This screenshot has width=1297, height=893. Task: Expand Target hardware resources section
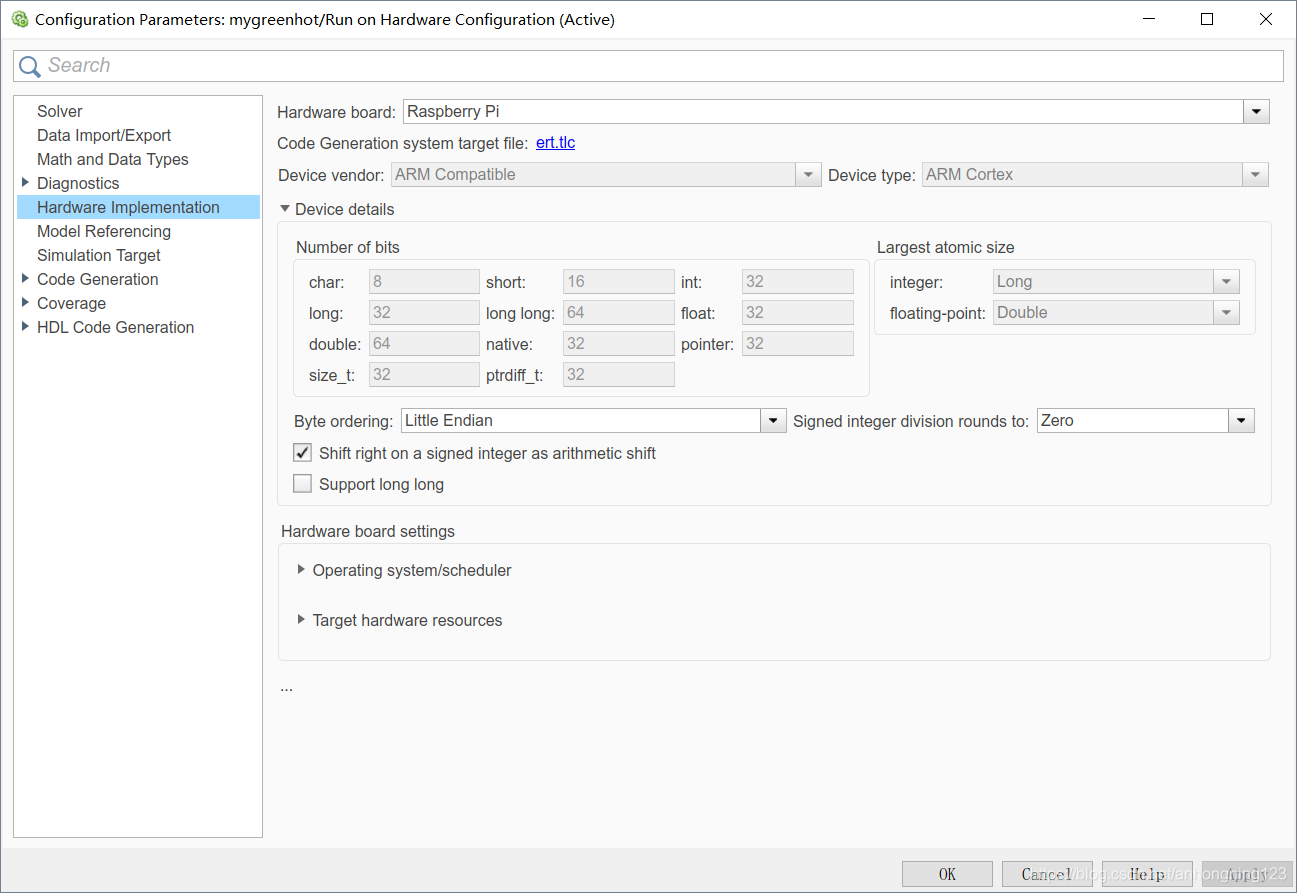301,620
